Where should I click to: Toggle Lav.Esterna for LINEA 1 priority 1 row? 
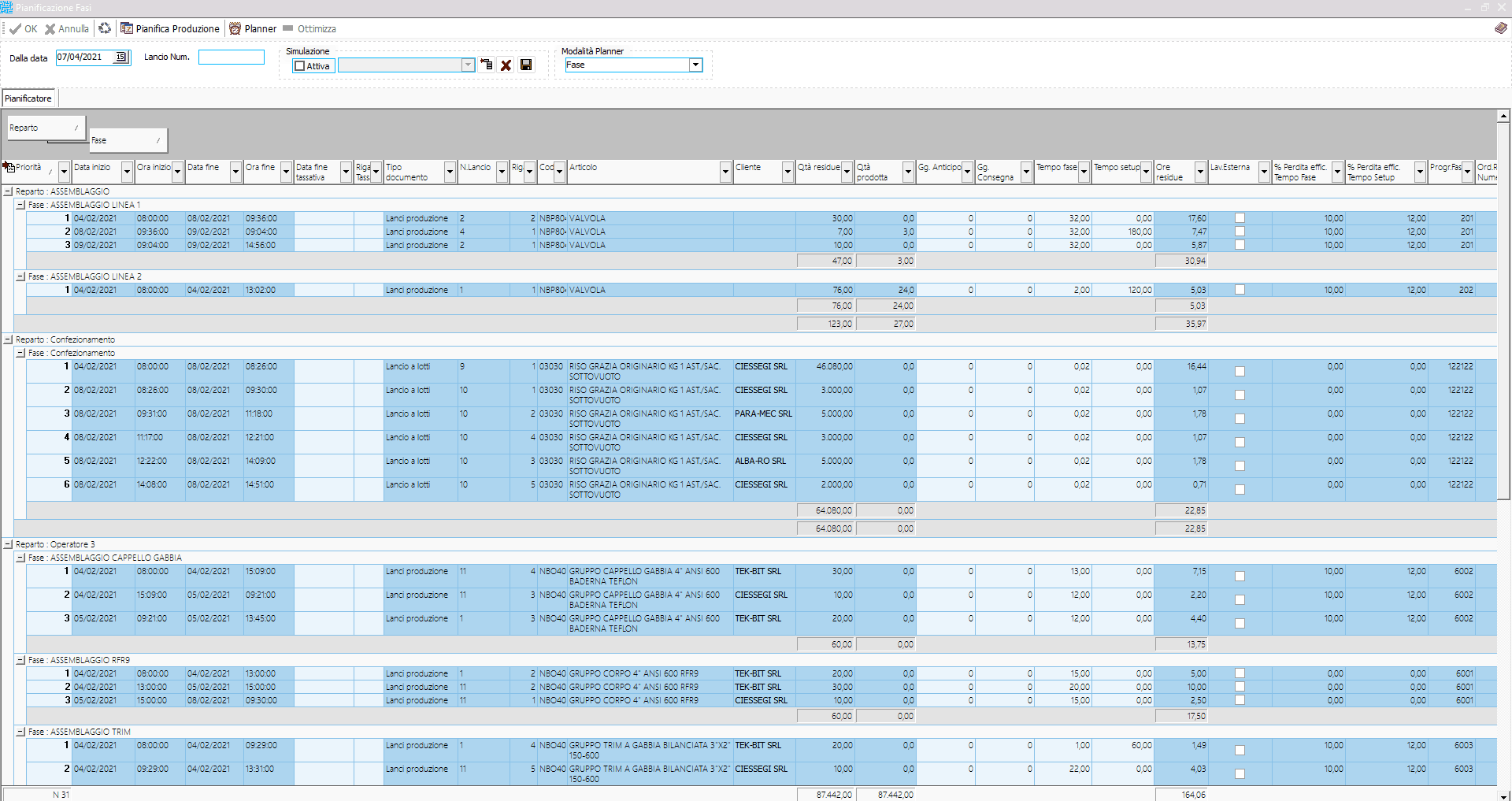1240,218
